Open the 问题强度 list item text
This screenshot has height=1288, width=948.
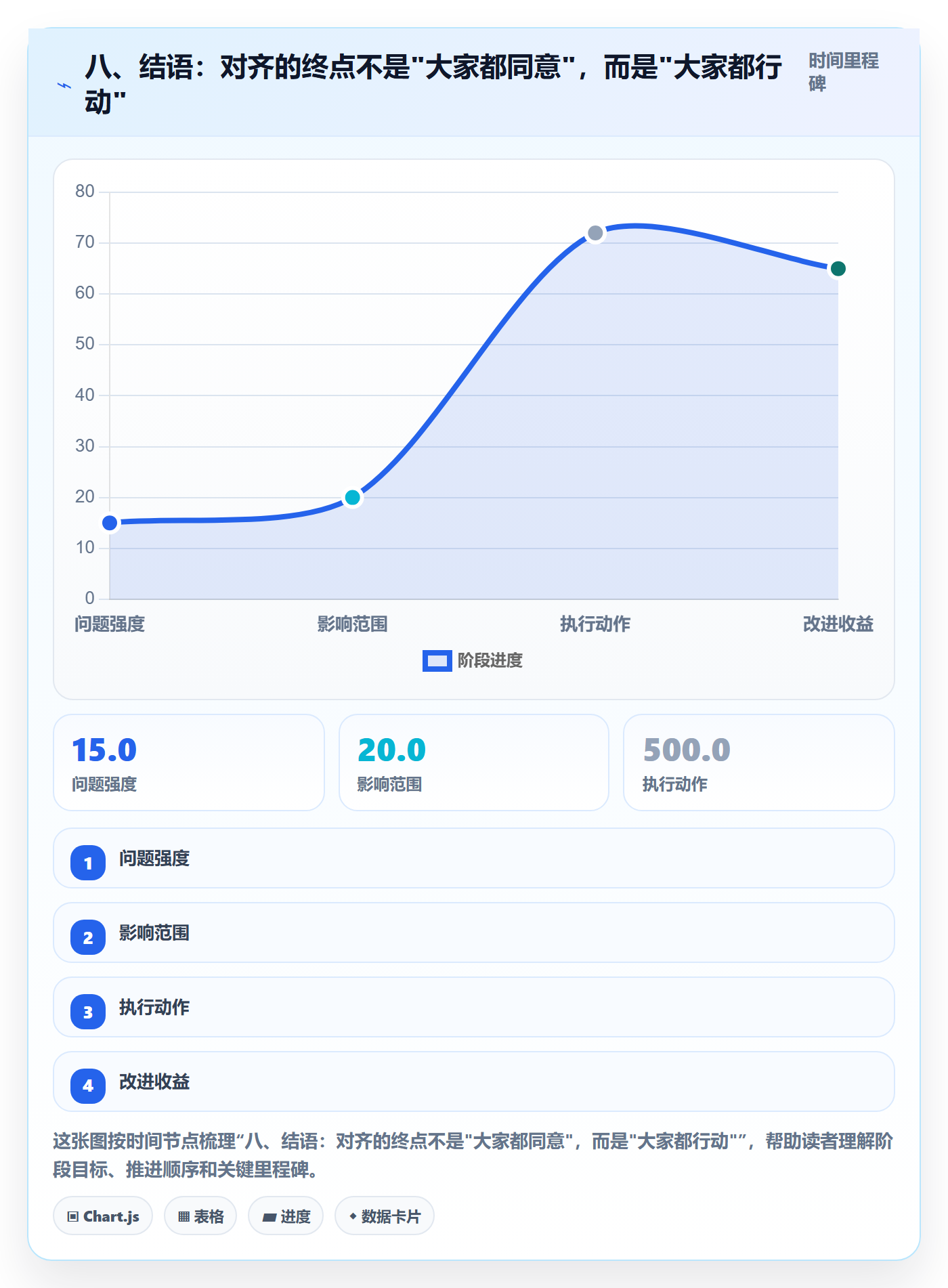click(x=154, y=859)
